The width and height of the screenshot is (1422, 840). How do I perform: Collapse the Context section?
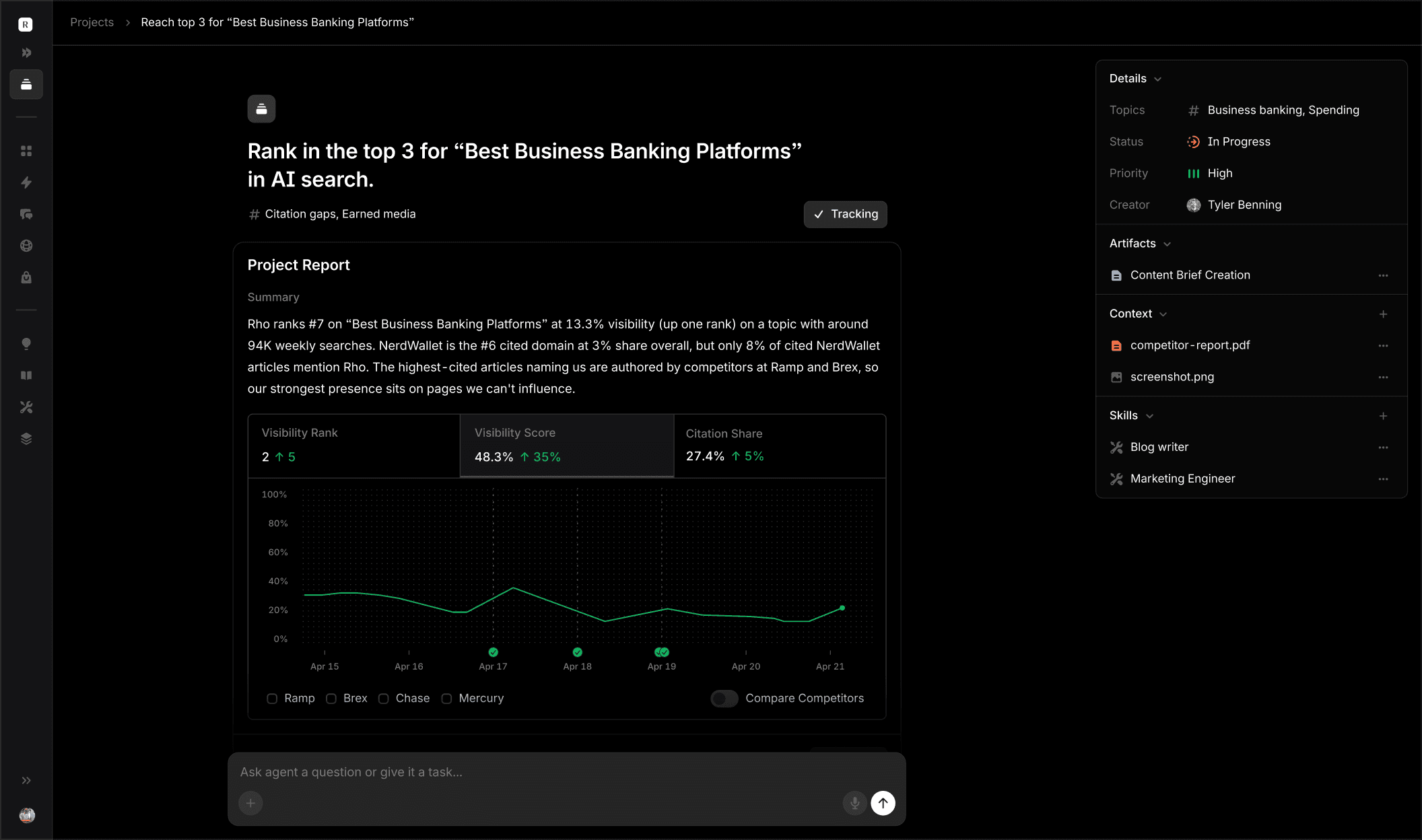tap(1138, 314)
